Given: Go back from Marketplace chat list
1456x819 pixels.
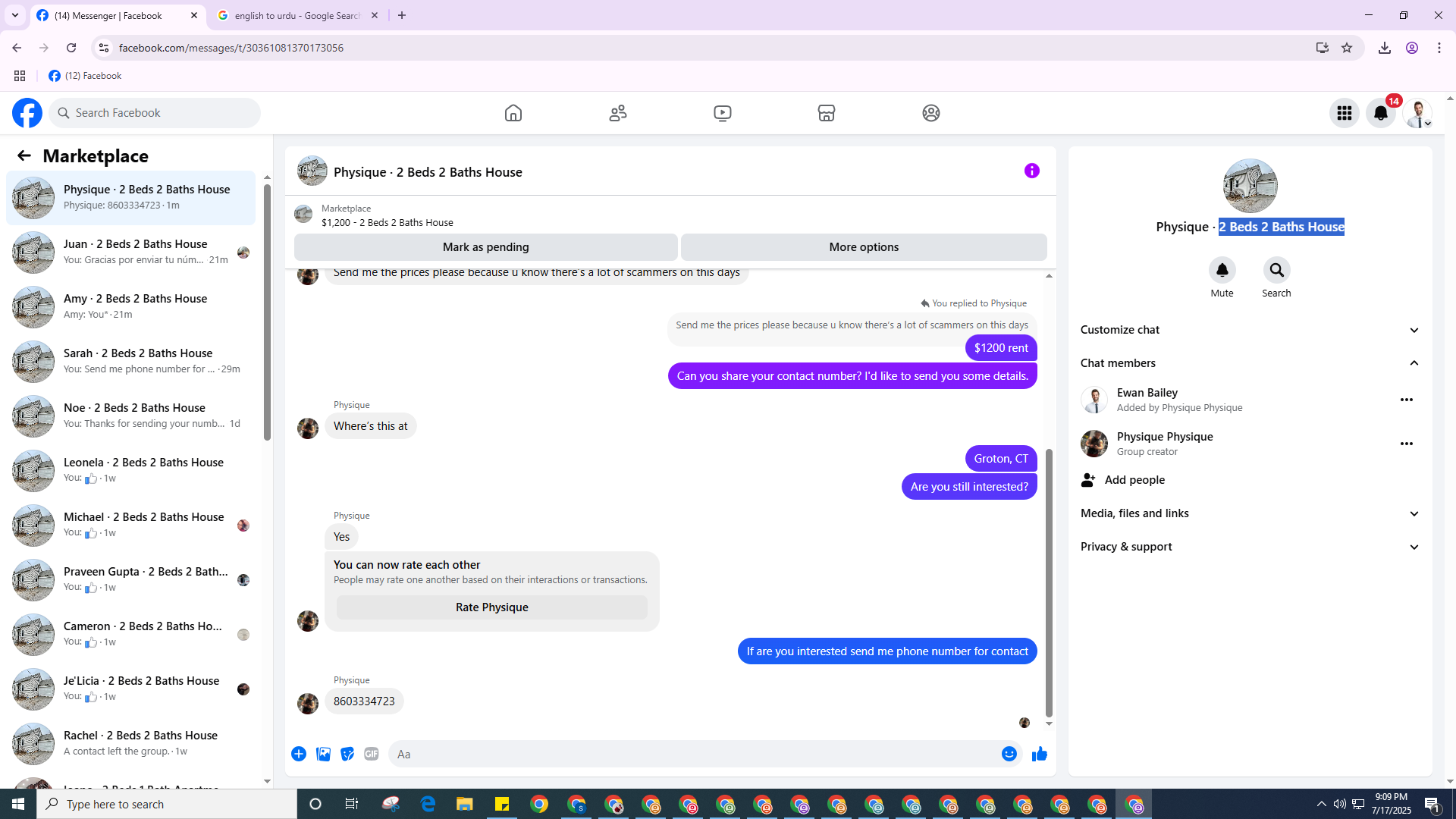Looking at the screenshot, I should (24, 155).
